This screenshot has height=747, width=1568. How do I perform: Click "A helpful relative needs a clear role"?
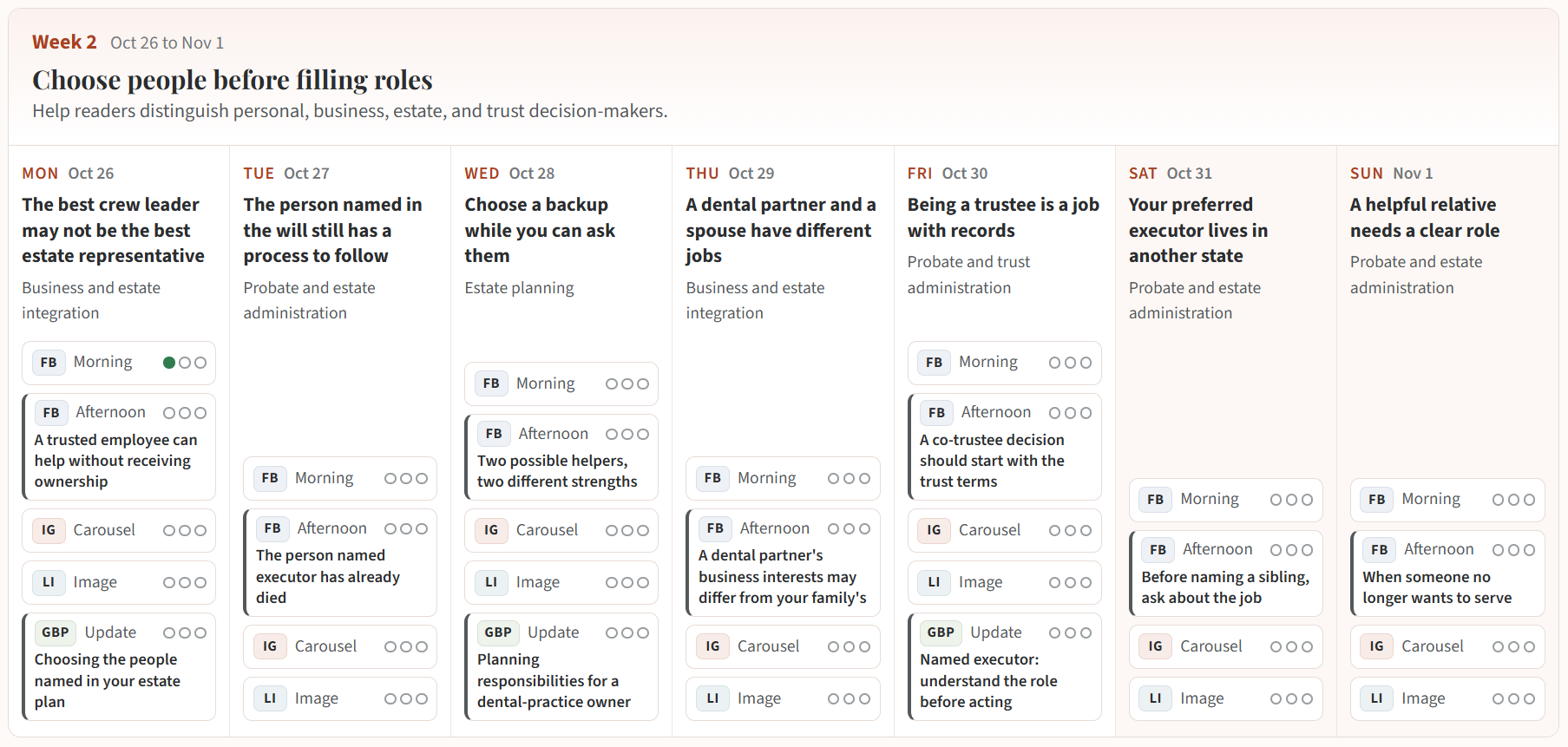point(1425,218)
